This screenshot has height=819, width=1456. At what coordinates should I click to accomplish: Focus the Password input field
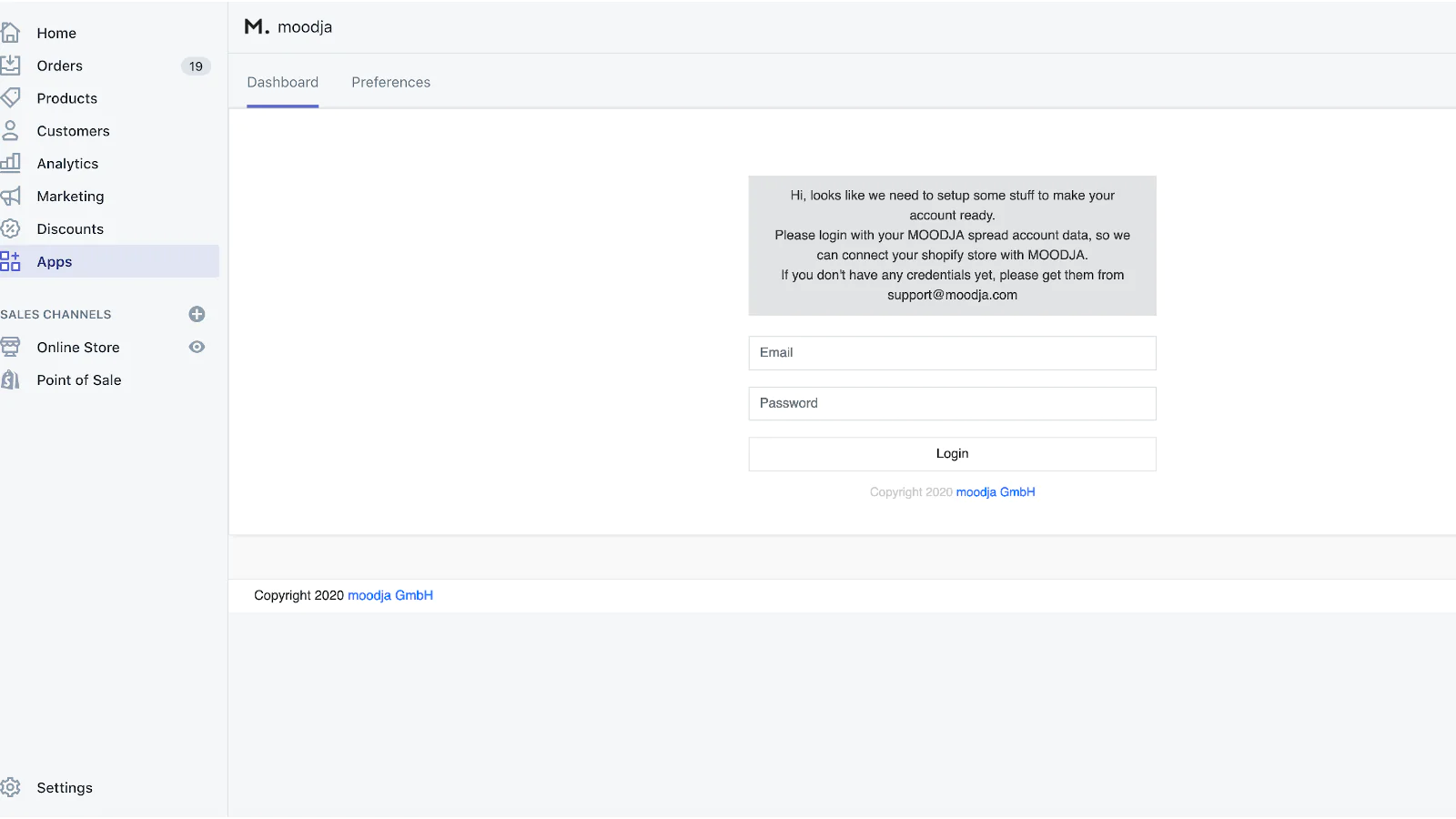[952, 404]
